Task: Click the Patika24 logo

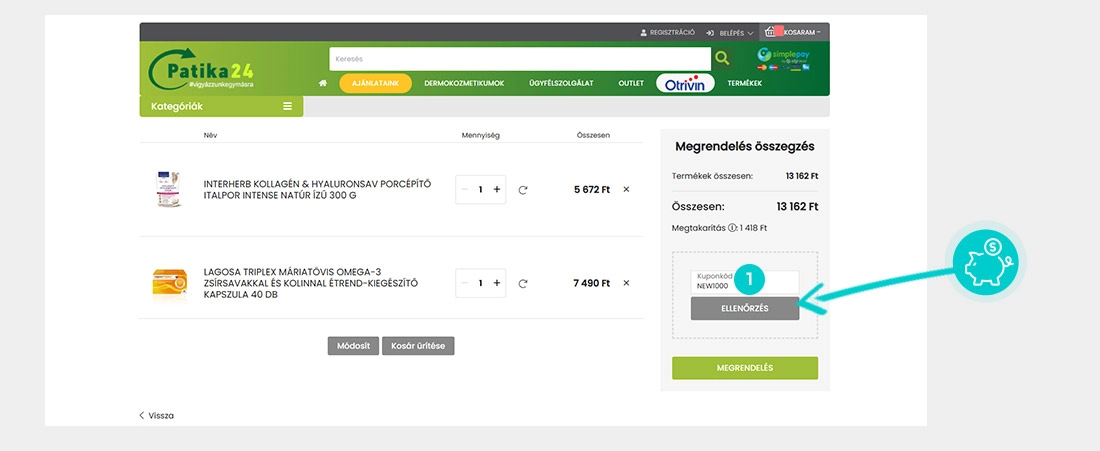Action: tap(201, 70)
